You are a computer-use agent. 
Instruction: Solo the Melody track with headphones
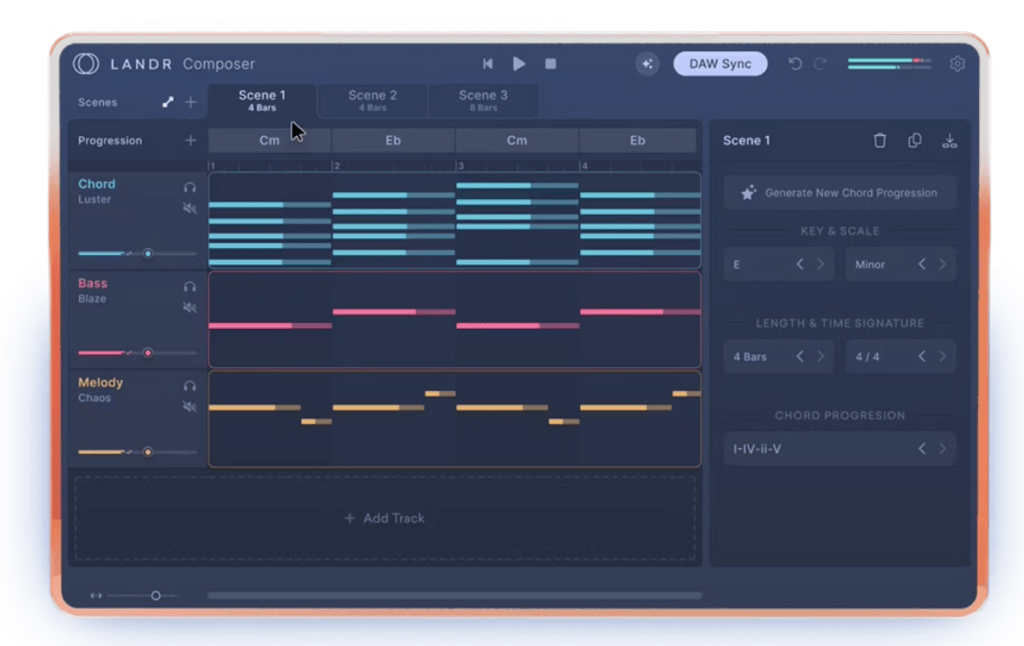189,386
